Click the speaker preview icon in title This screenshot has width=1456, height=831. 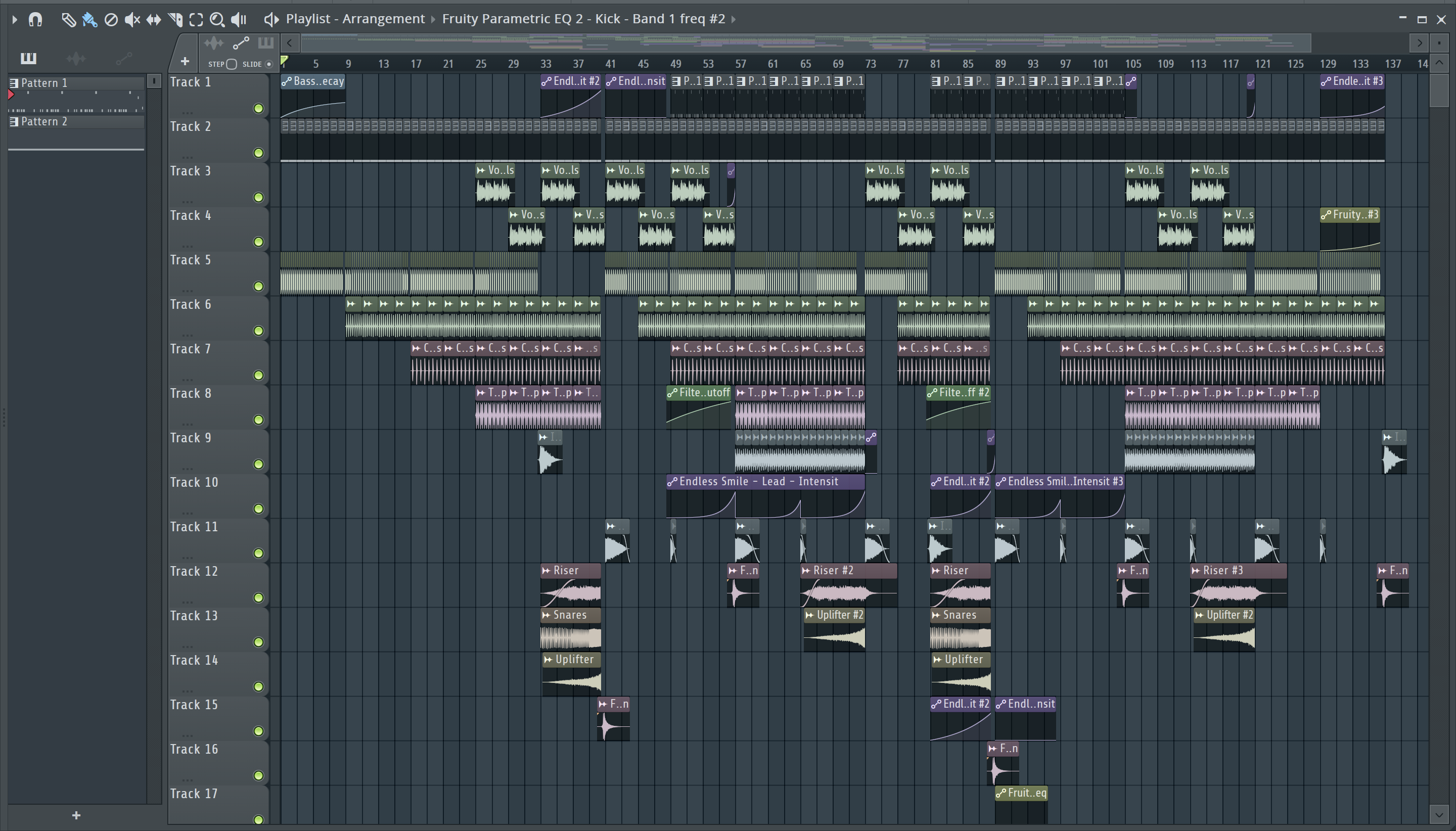(271, 19)
